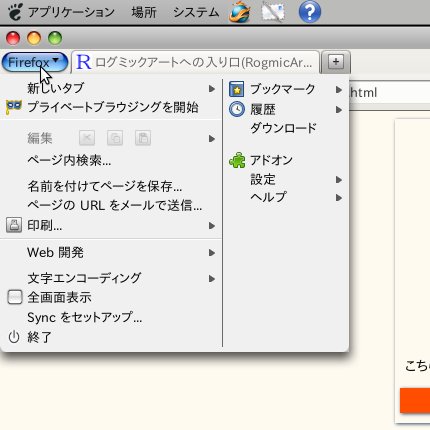
Task: Select 印刷... menu item
Action: point(111,226)
